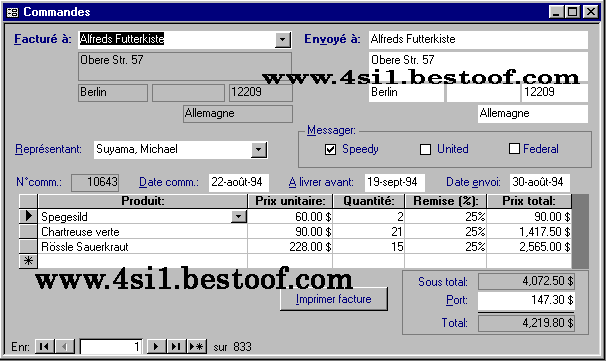Image resolution: width=606 pixels, height=361 pixels.
Task: Minimize the Commandes window
Action: pos(556,12)
